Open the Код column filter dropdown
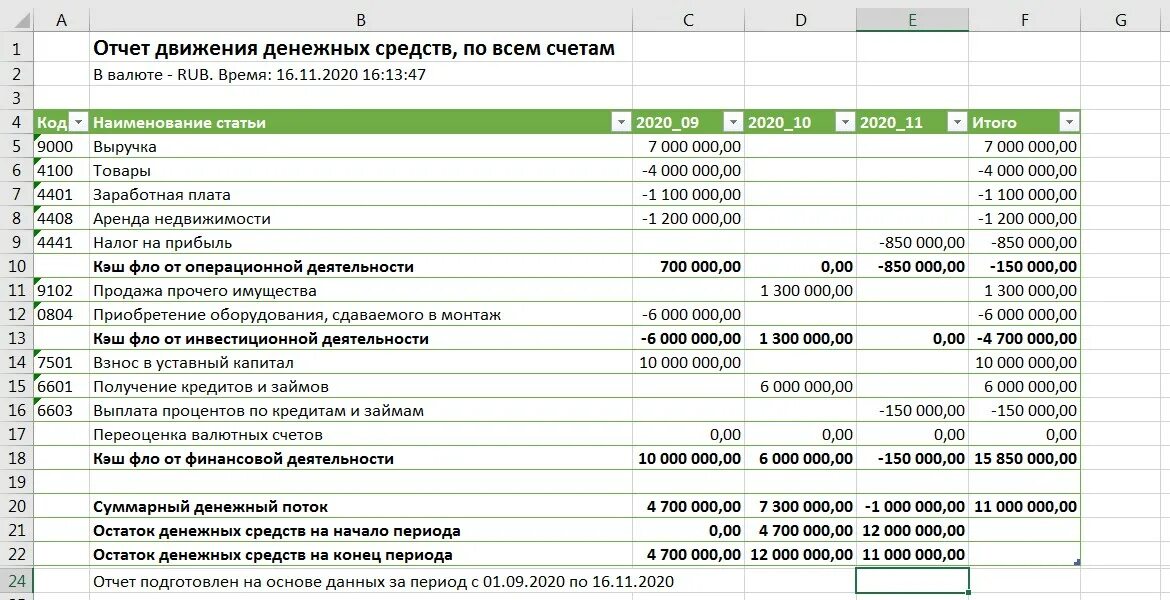 78,122
